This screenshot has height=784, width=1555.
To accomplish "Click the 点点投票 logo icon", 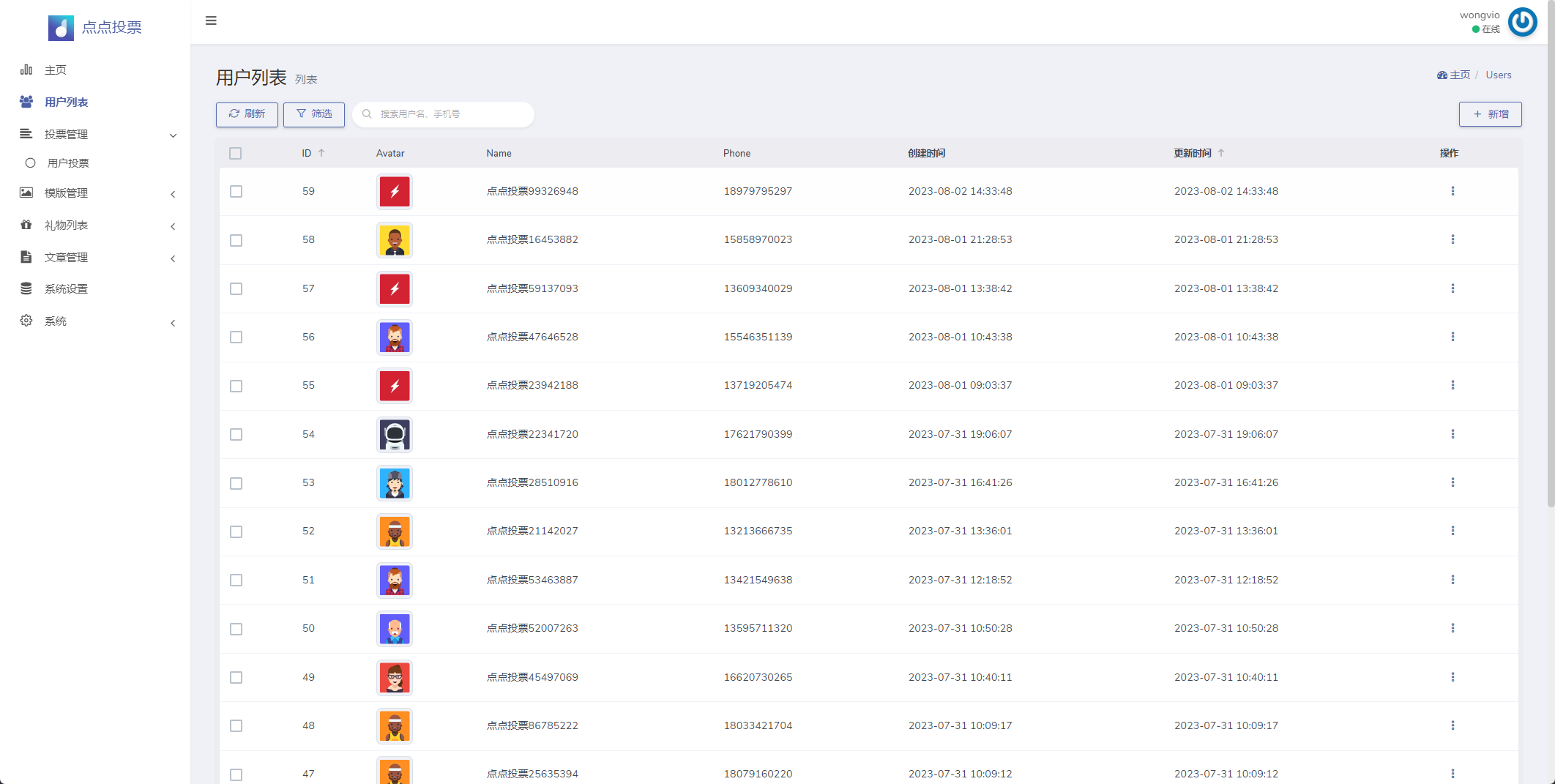I will pos(61,28).
